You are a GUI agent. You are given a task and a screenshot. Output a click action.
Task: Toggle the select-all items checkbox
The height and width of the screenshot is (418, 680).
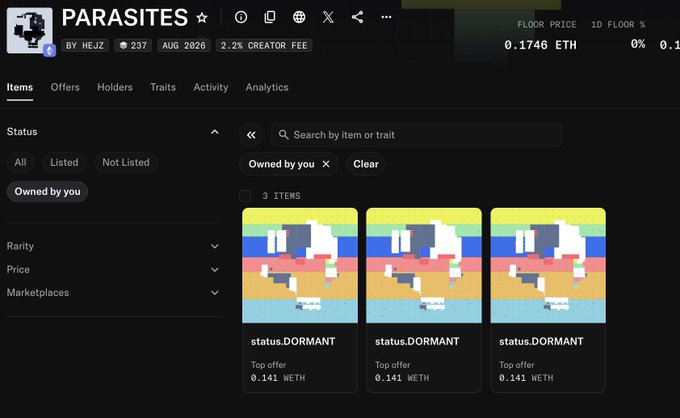click(x=245, y=196)
